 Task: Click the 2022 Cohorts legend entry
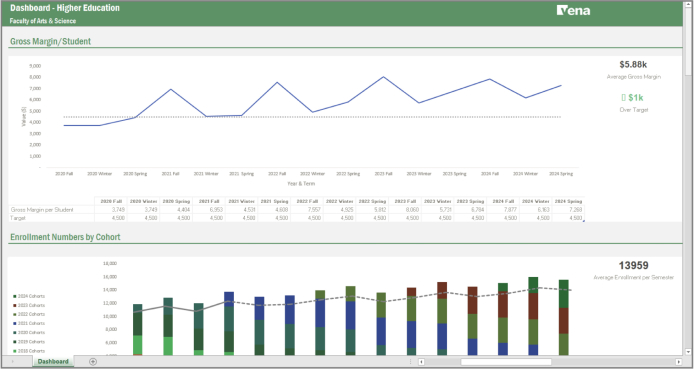(29, 315)
